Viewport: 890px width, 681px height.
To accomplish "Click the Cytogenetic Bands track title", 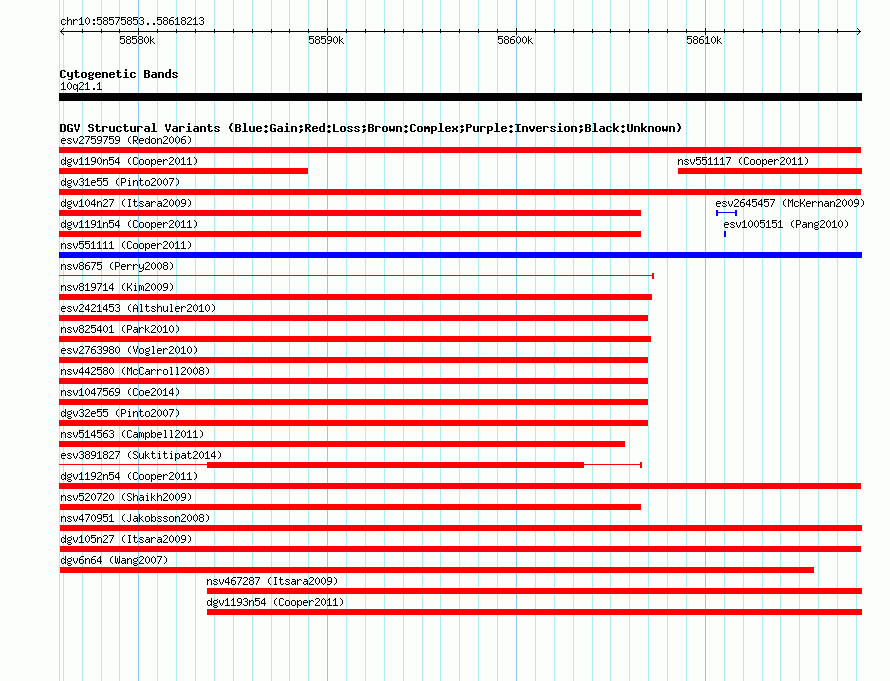I will pos(119,74).
